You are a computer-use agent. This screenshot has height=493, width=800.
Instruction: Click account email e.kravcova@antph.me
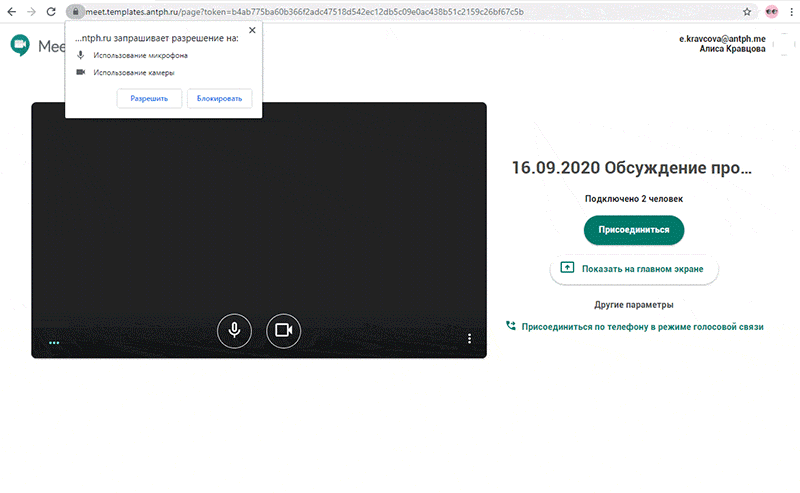tap(722, 39)
